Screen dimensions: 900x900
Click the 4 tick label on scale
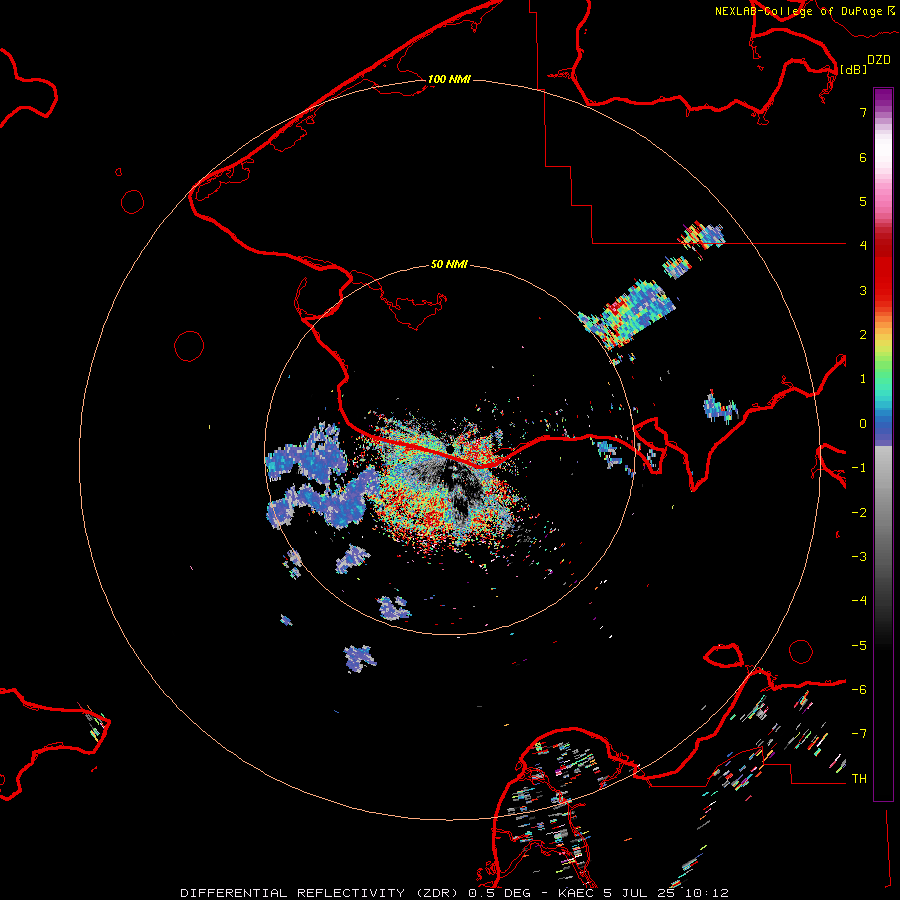tap(863, 245)
